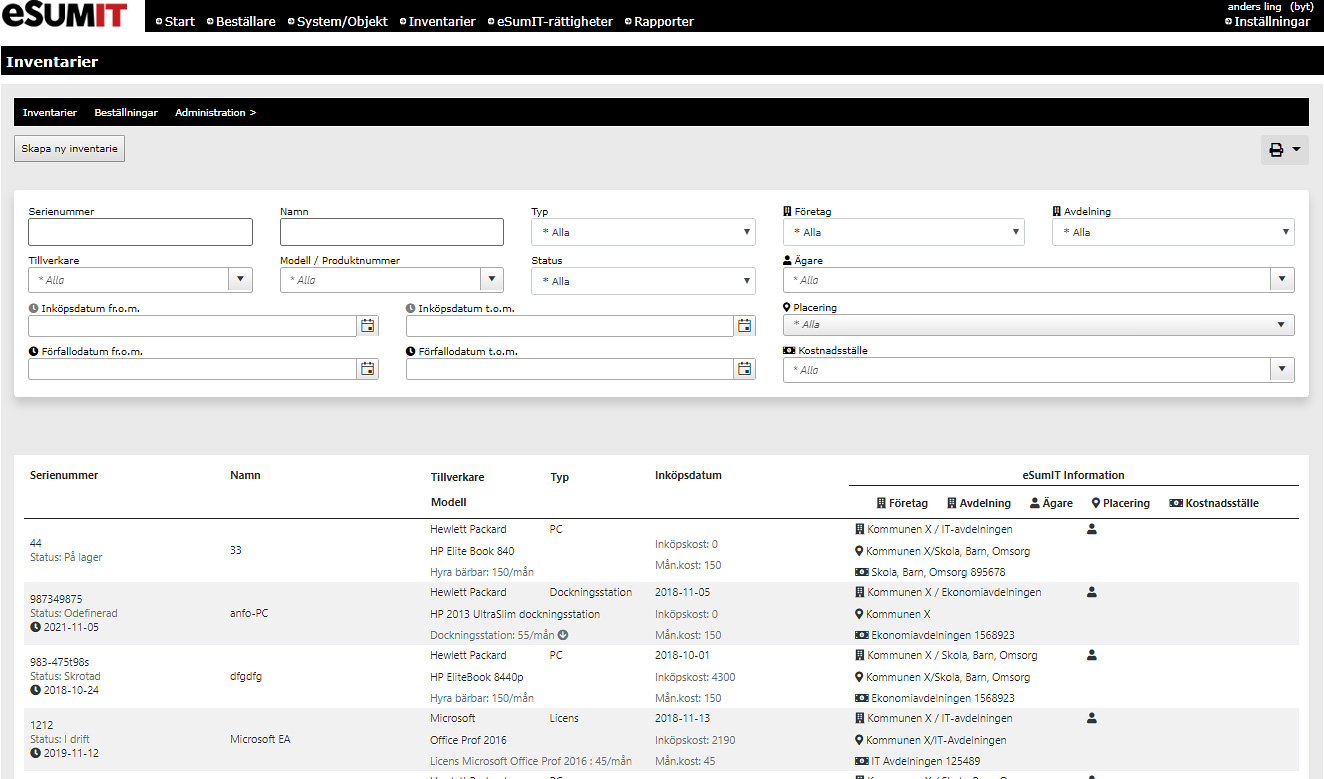Image resolution: width=1324 pixels, height=779 pixels.
Task: Click Tillverkare column header
Action: tap(458, 477)
